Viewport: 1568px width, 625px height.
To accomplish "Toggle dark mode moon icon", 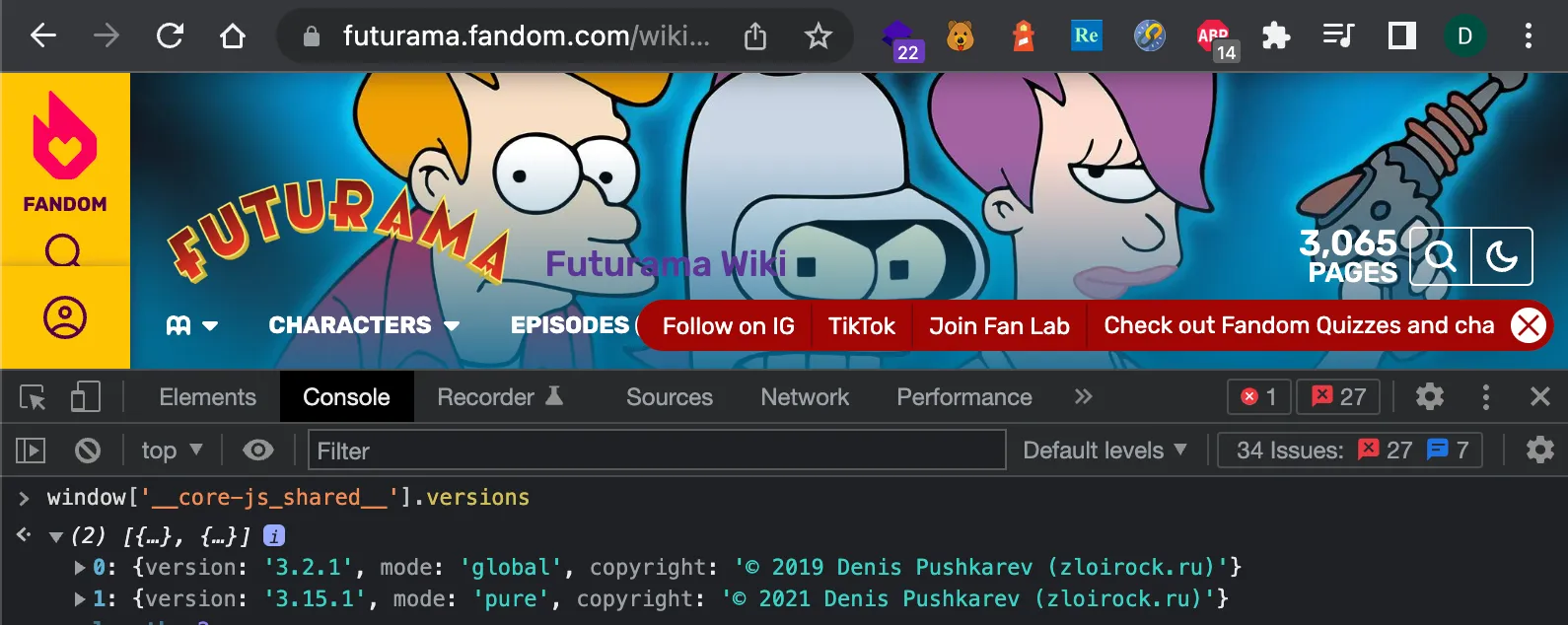I will click(x=1502, y=256).
